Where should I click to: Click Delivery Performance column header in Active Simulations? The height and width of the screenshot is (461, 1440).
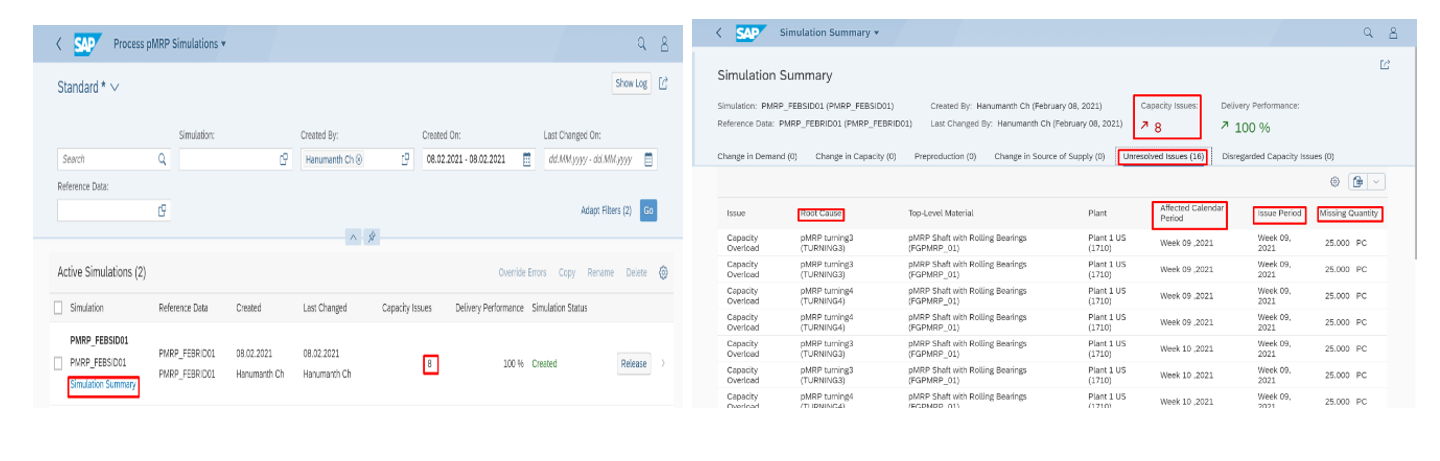click(489, 308)
